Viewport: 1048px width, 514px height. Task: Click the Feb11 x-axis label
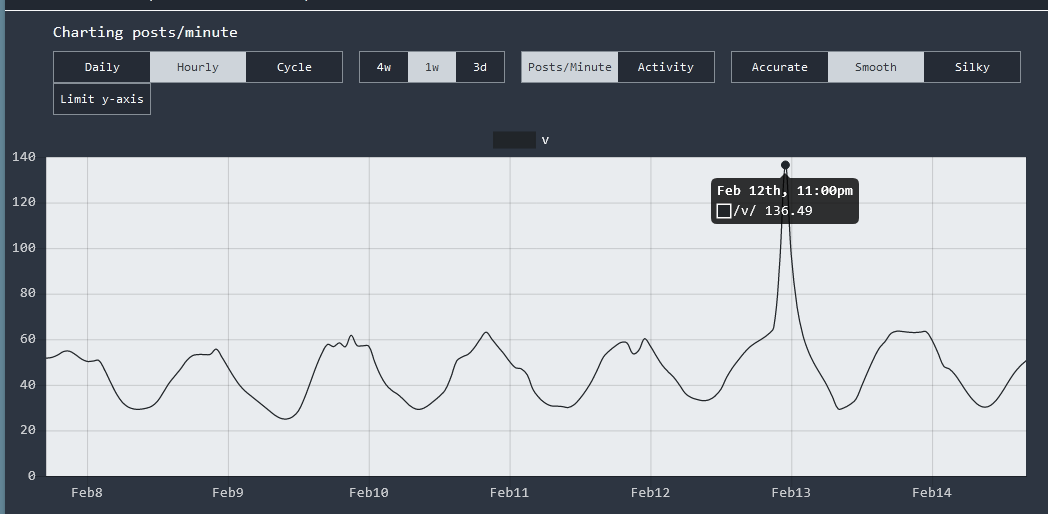(x=509, y=493)
